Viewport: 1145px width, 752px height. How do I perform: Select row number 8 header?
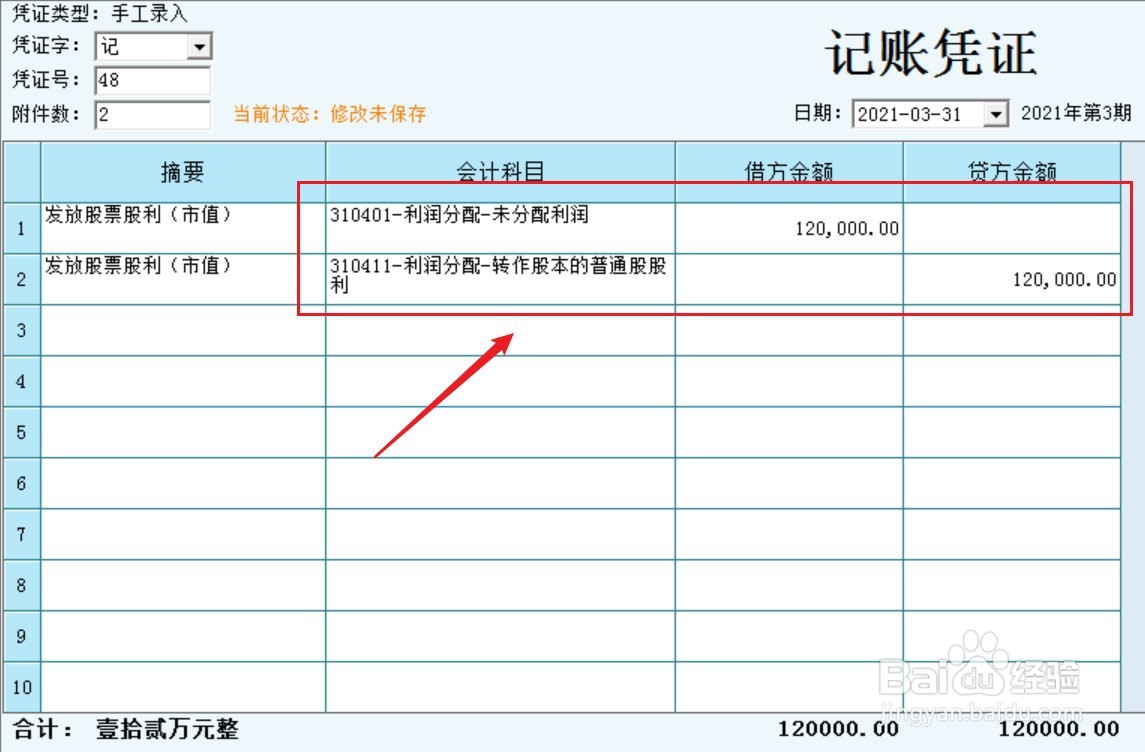[x=22, y=586]
